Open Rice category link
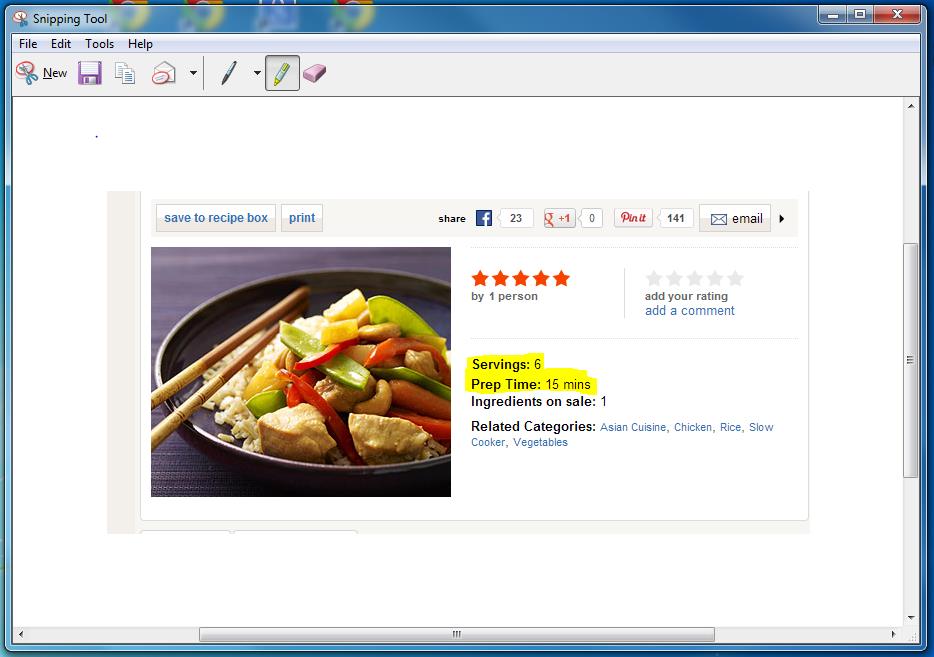 pyautogui.click(x=730, y=427)
